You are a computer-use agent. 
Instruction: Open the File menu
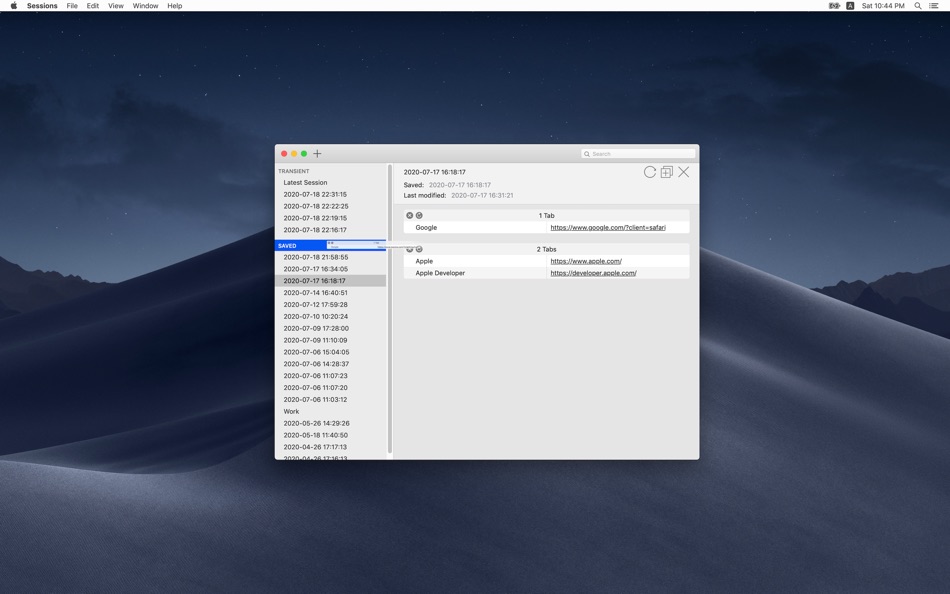pos(72,5)
